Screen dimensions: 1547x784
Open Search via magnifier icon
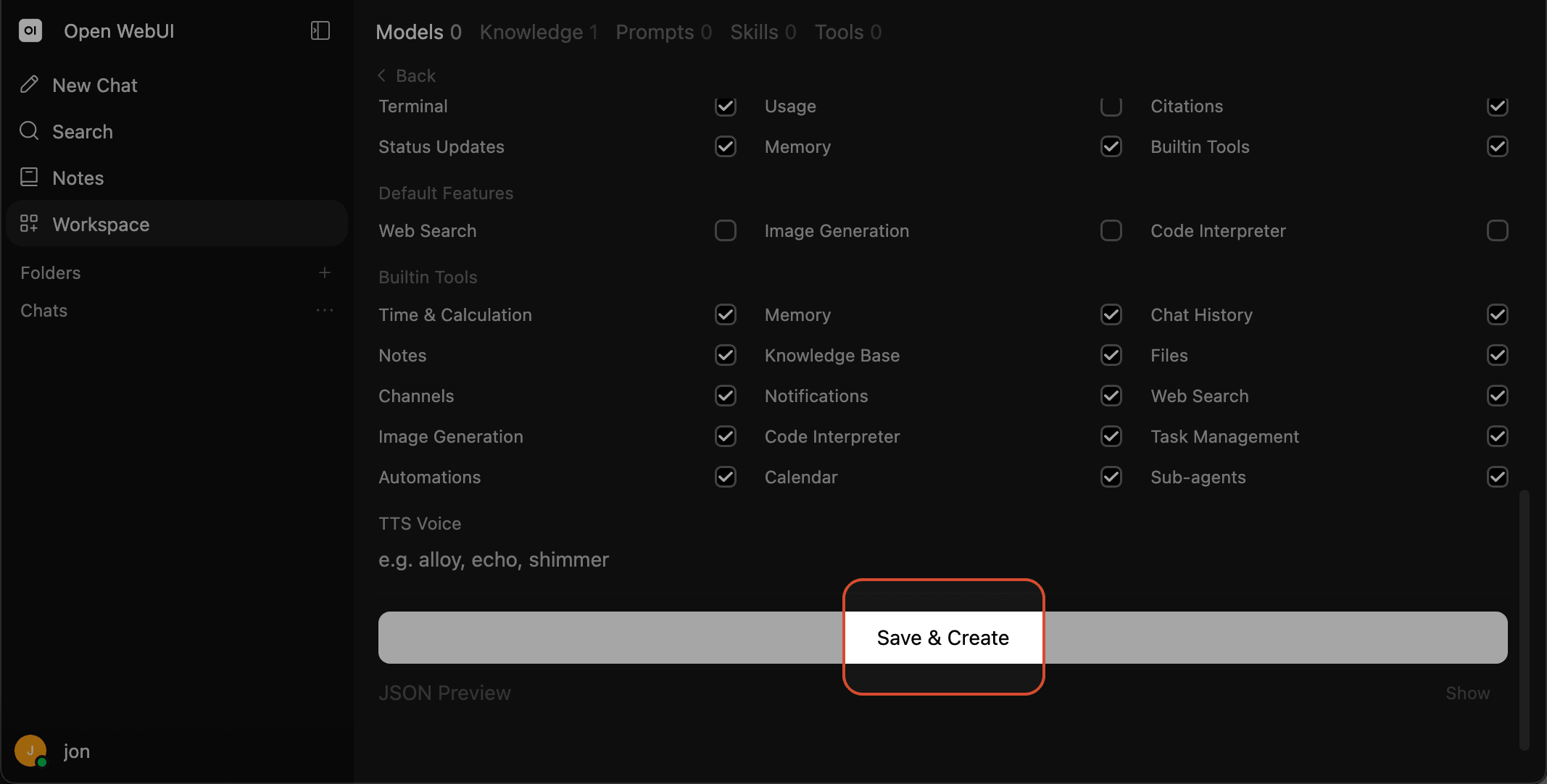[29, 131]
